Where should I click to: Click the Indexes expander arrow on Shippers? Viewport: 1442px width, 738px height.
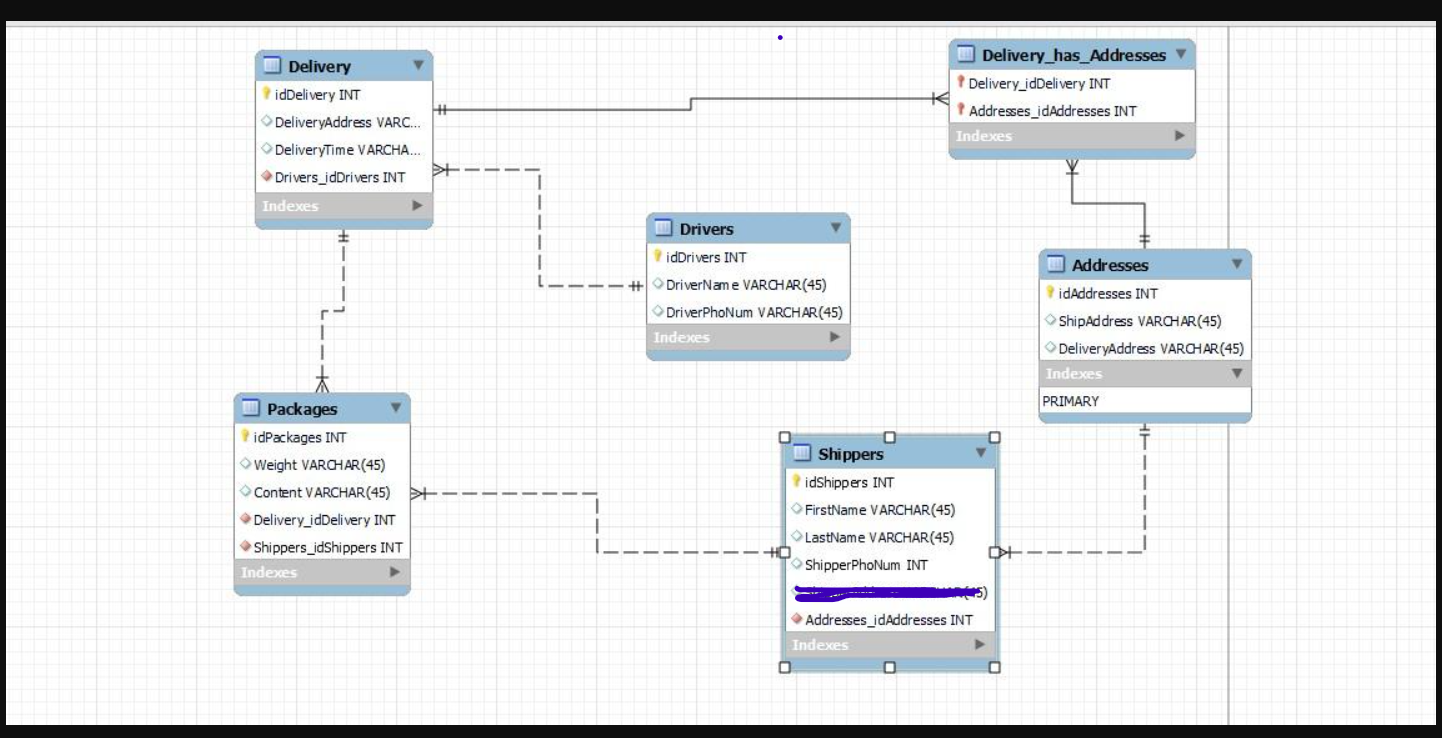click(978, 645)
